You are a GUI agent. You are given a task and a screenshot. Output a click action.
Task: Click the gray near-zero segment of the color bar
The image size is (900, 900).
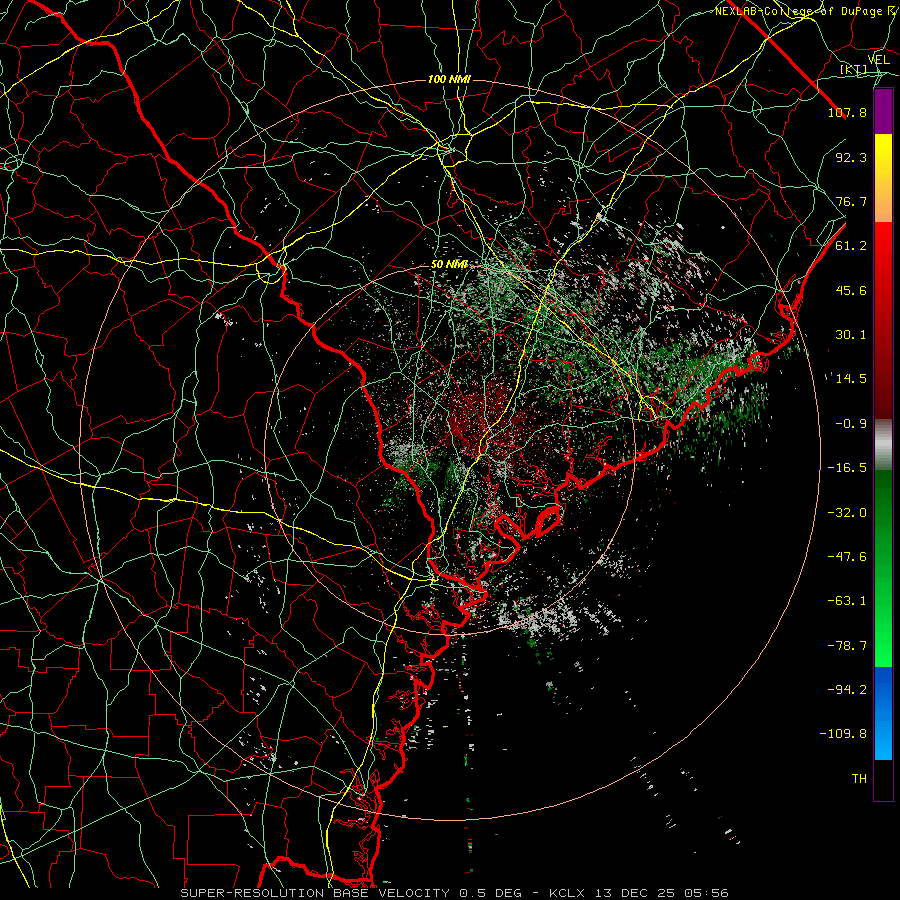point(883,445)
